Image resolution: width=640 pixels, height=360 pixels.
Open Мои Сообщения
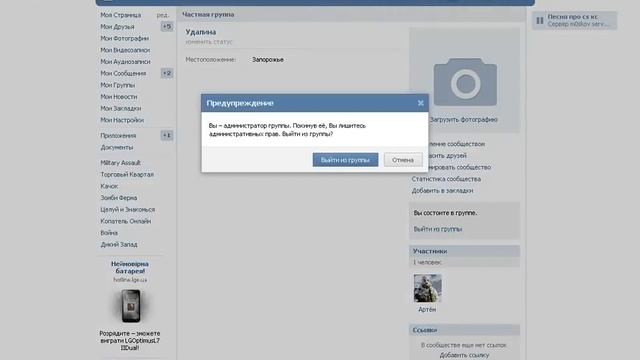(123, 73)
